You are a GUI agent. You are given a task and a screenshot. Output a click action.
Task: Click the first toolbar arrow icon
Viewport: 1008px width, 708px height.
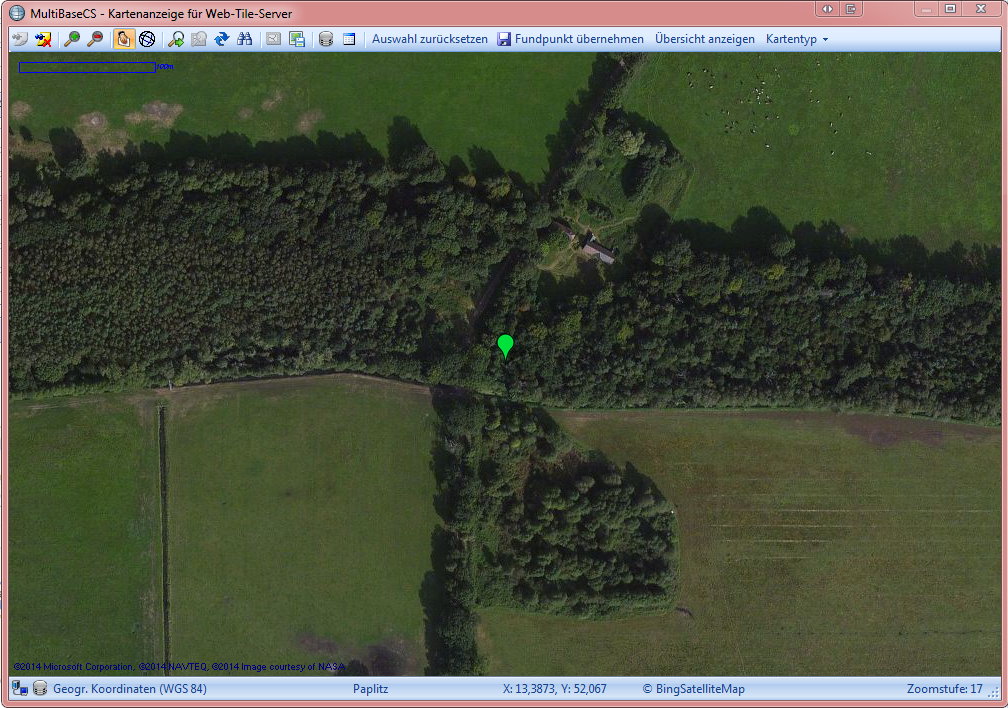point(20,39)
